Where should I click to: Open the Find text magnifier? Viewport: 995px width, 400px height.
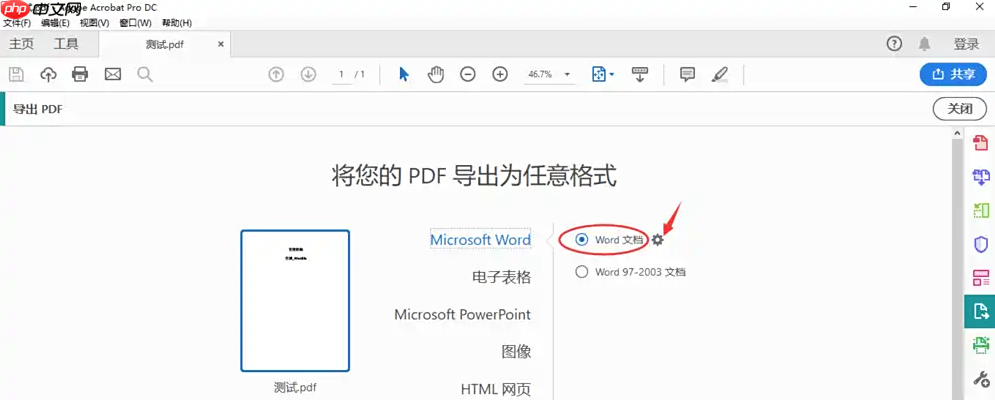pyautogui.click(x=145, y=74)
